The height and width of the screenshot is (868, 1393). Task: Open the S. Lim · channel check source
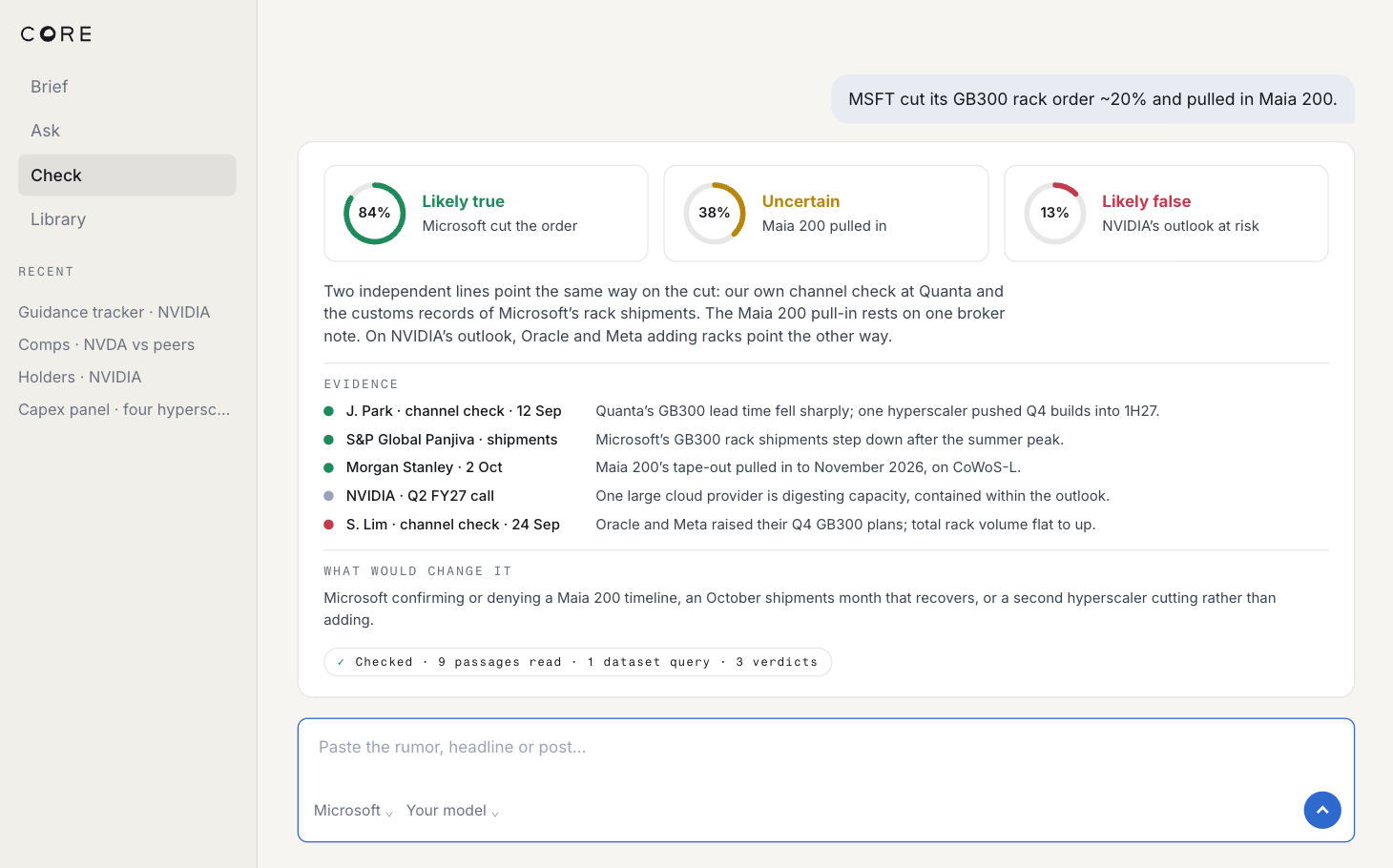pos(453,525)
